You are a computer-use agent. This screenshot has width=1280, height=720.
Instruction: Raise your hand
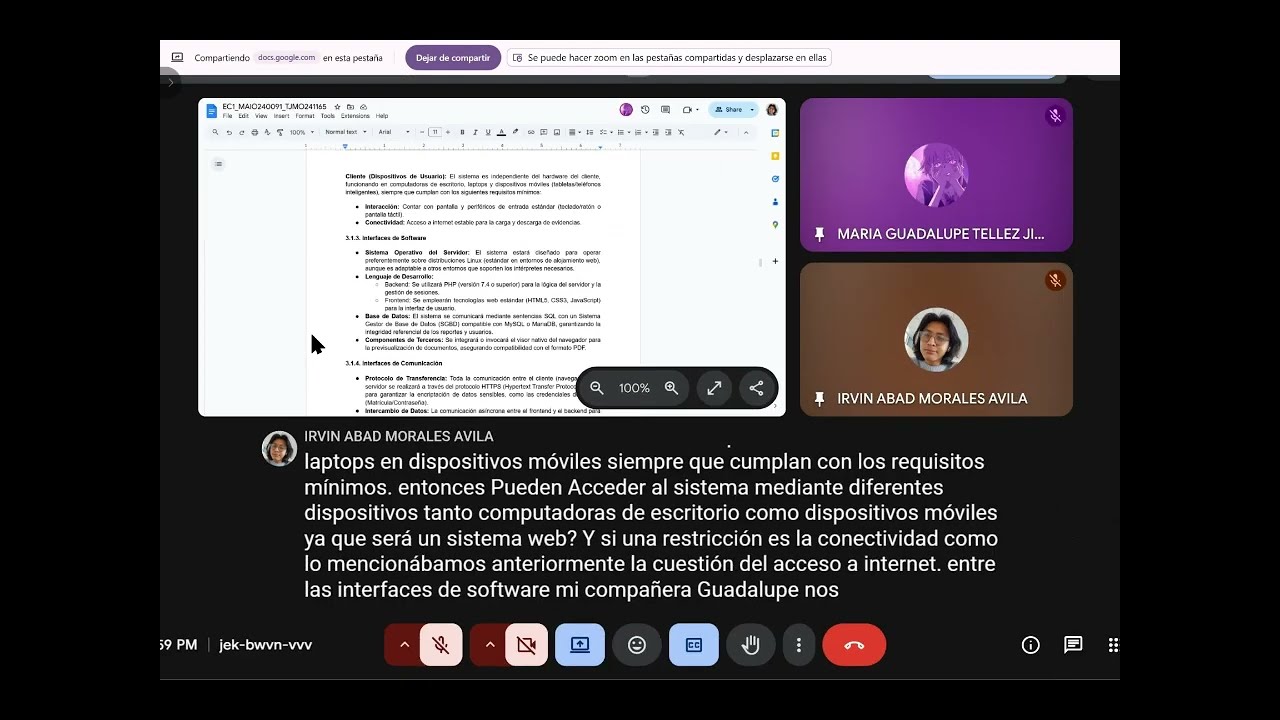[x=750, y=645]
